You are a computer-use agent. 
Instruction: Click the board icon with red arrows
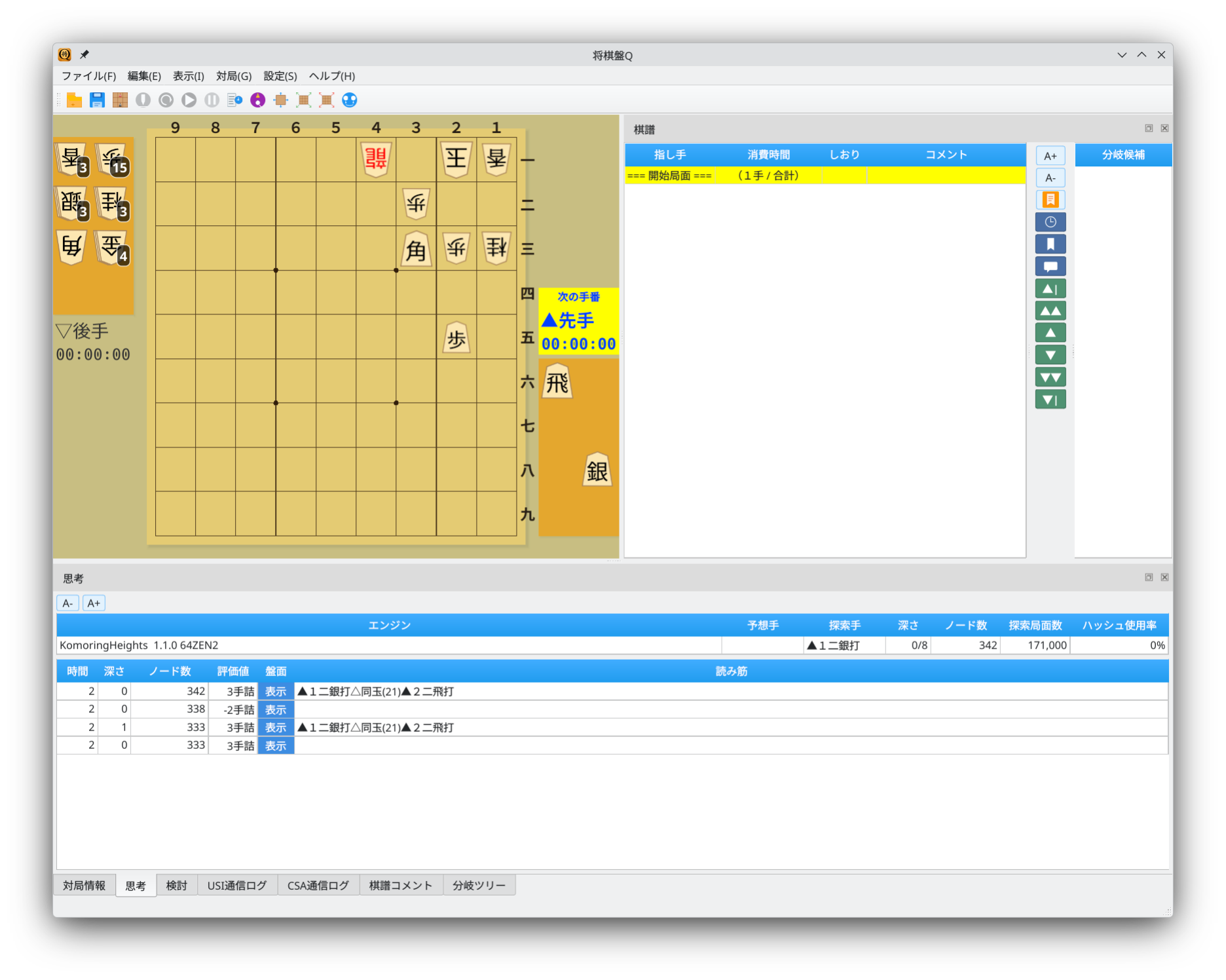[326, 100]
